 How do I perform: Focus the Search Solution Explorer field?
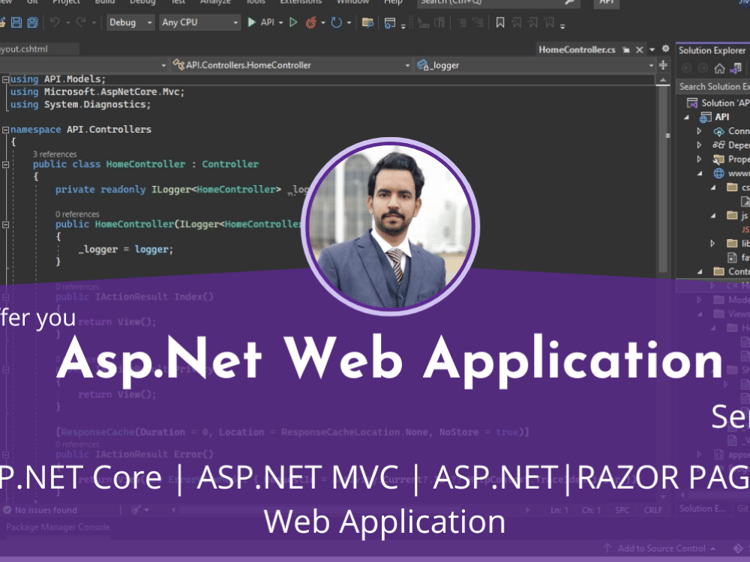[x=714, y=87]
